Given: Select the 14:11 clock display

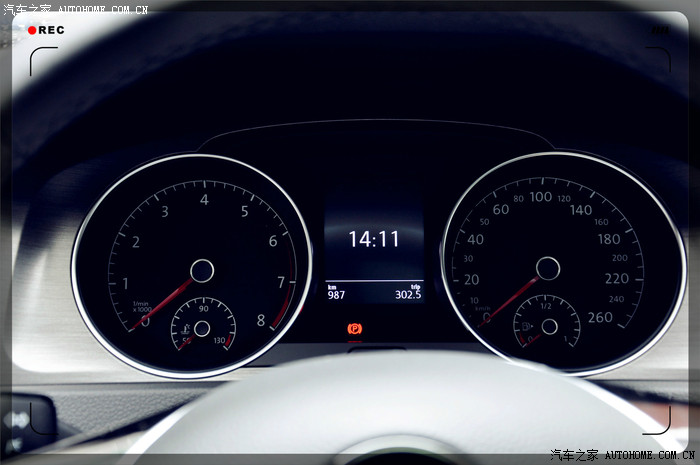Looking at the screenshot, I should (373, 239).
